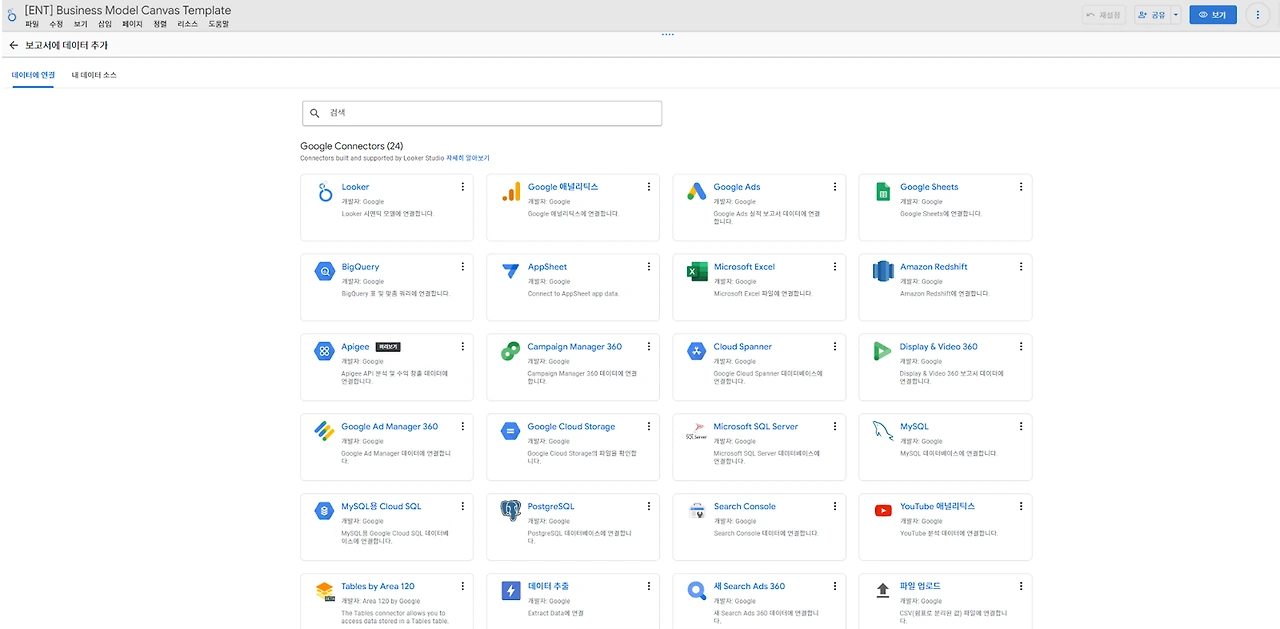Click the report title Business Model Canvas Template
The image size is (1280, 629).
(x=127, y=10)
